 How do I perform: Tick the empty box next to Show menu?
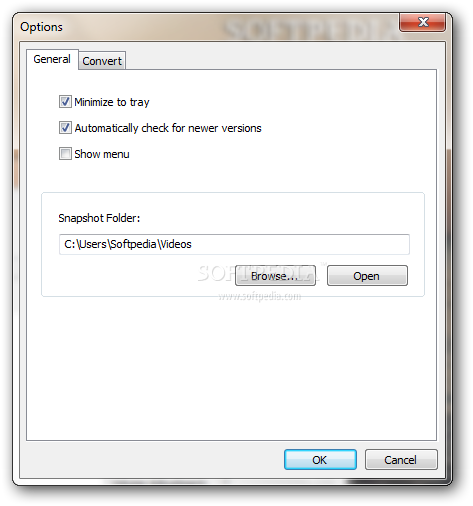pos(65,154)
